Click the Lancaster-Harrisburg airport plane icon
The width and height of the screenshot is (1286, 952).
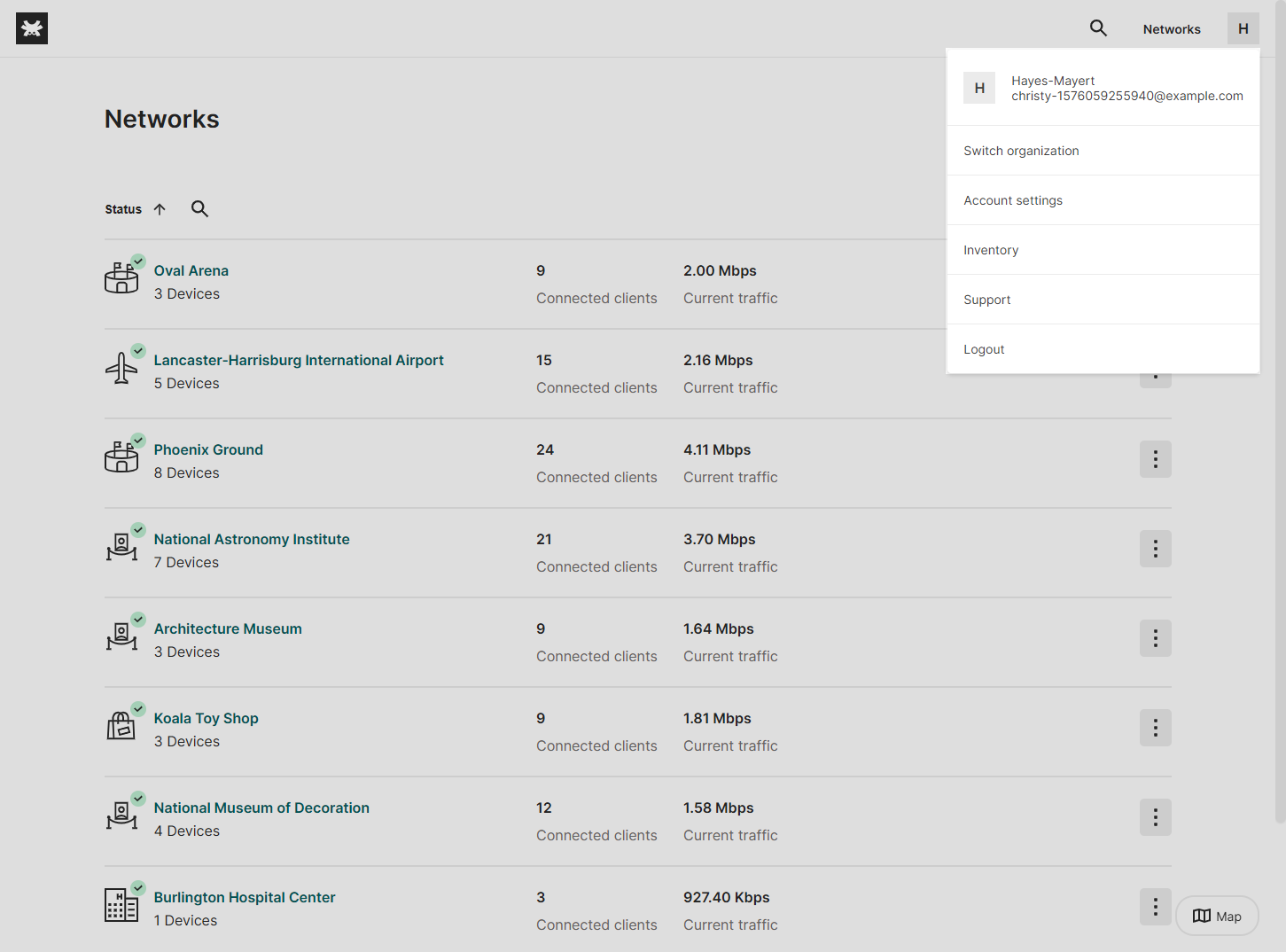[121, 368]
